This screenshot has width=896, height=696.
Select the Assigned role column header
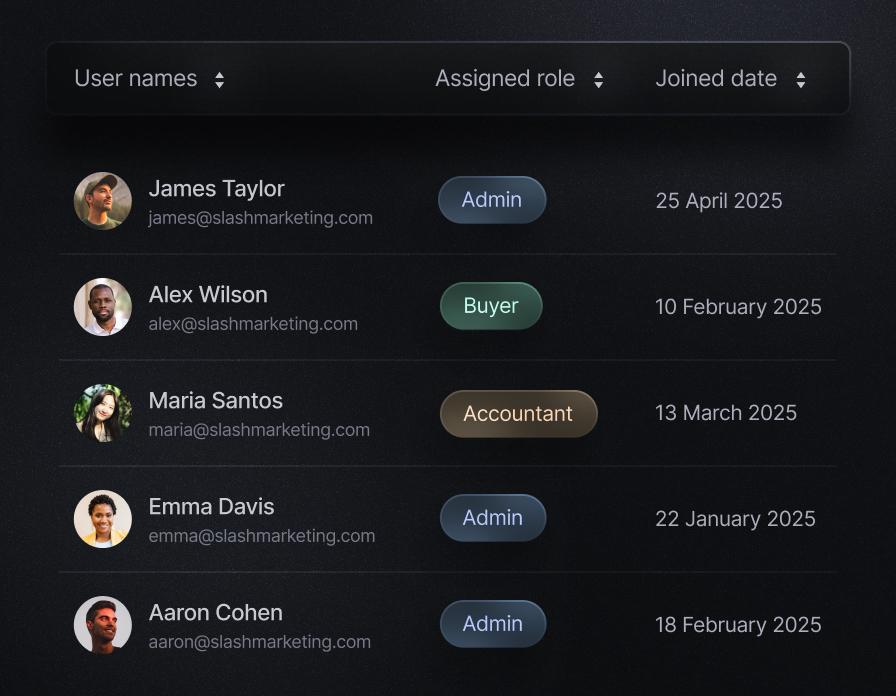click(505, 79)
